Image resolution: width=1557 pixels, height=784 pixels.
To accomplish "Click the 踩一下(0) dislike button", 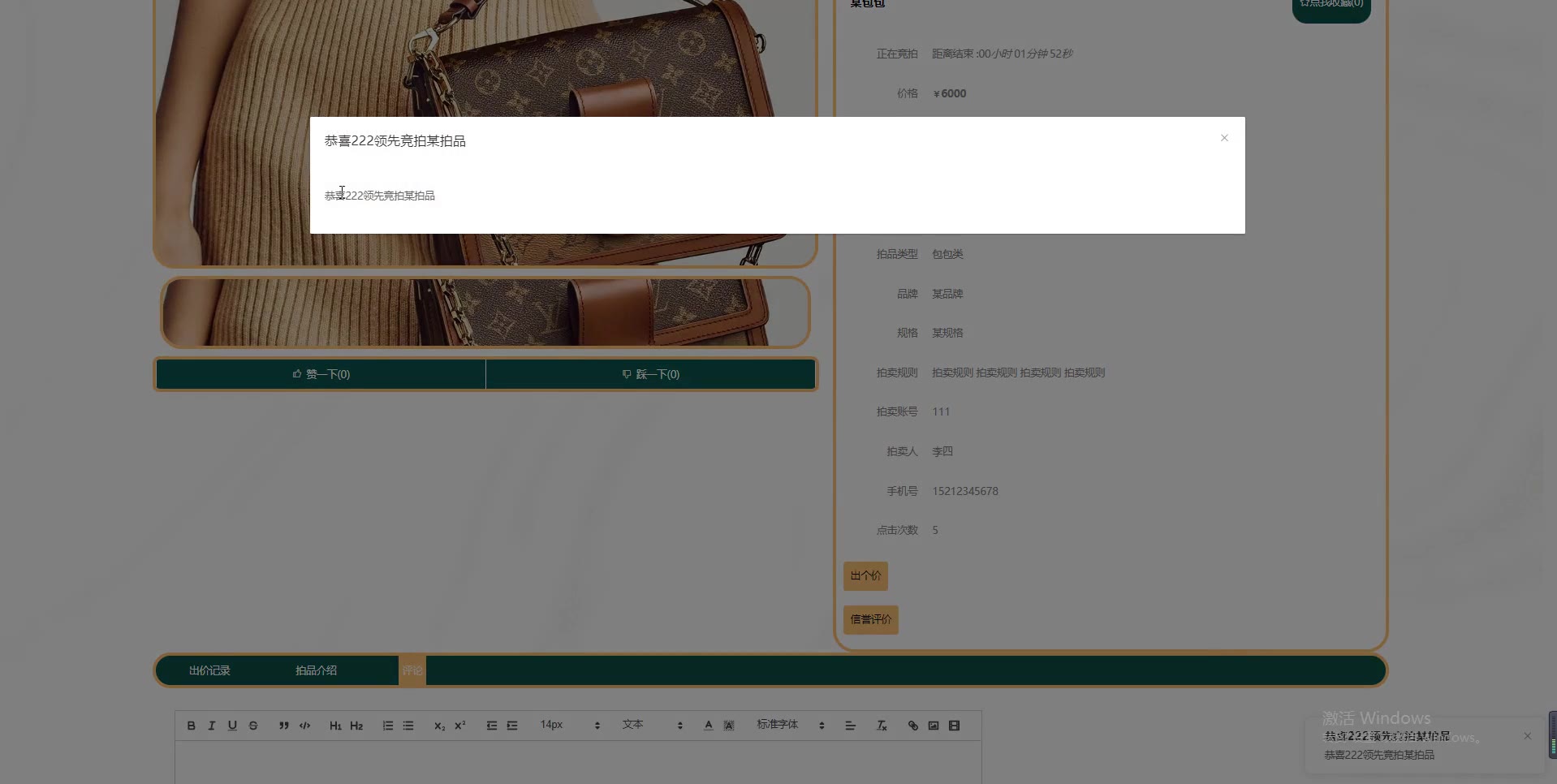I will point(650,374).
